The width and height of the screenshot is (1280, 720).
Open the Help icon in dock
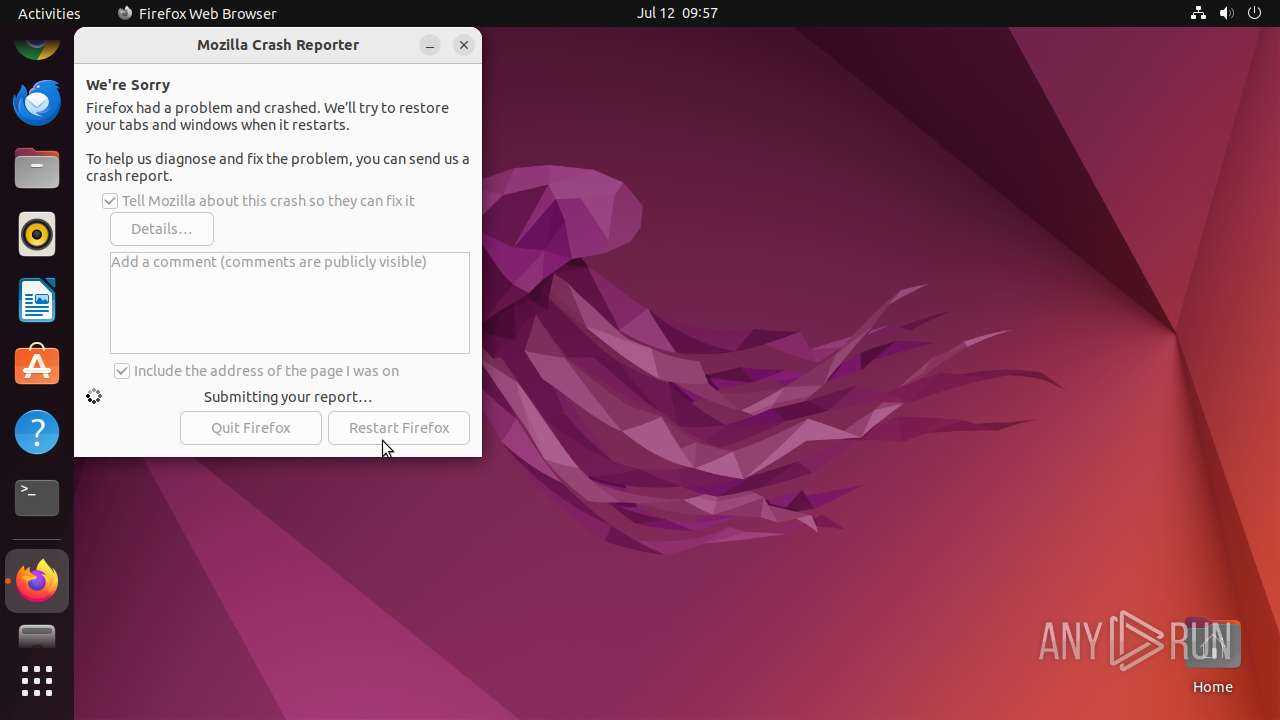click(x=37, y=432)
